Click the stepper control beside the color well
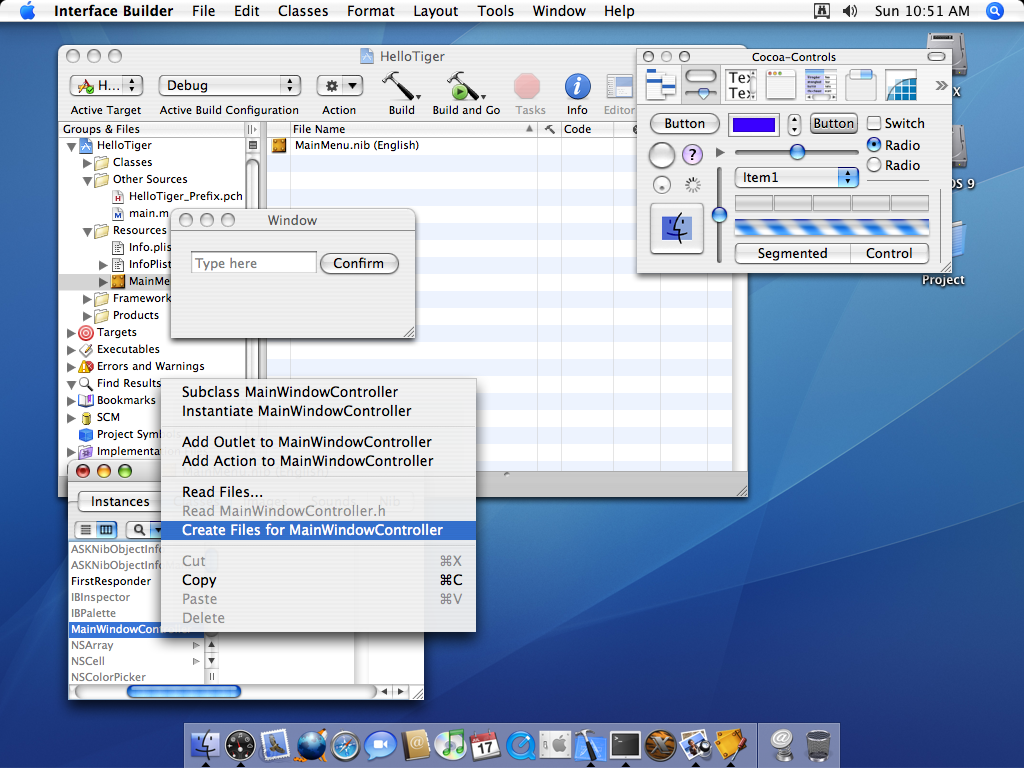The height and width of the screenshot is (768, 1024). pyautogui.click(x=794, y=124)
